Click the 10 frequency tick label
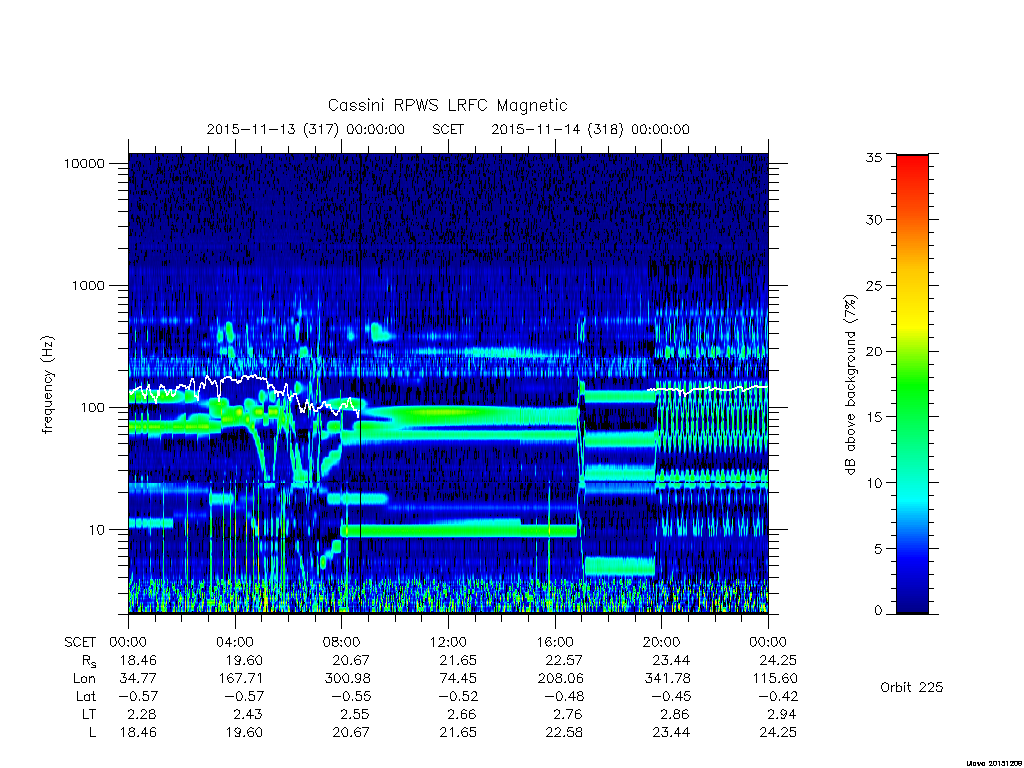Screen dimensions: 1024x768 [x=97, y=530]
